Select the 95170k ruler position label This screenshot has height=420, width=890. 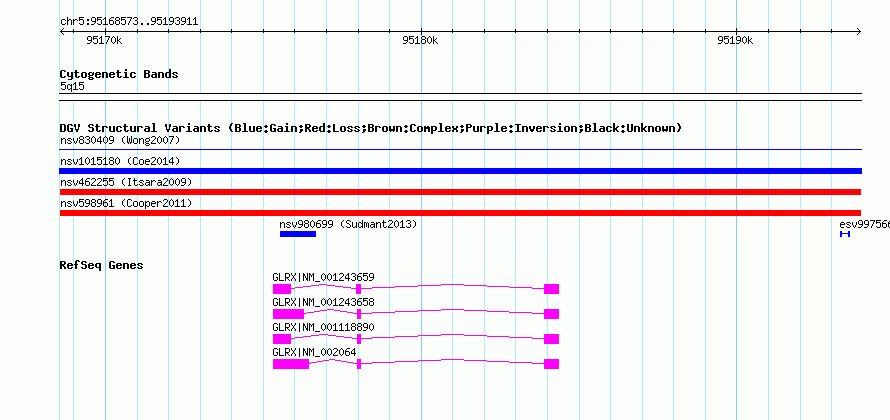(x=104, y=40)
